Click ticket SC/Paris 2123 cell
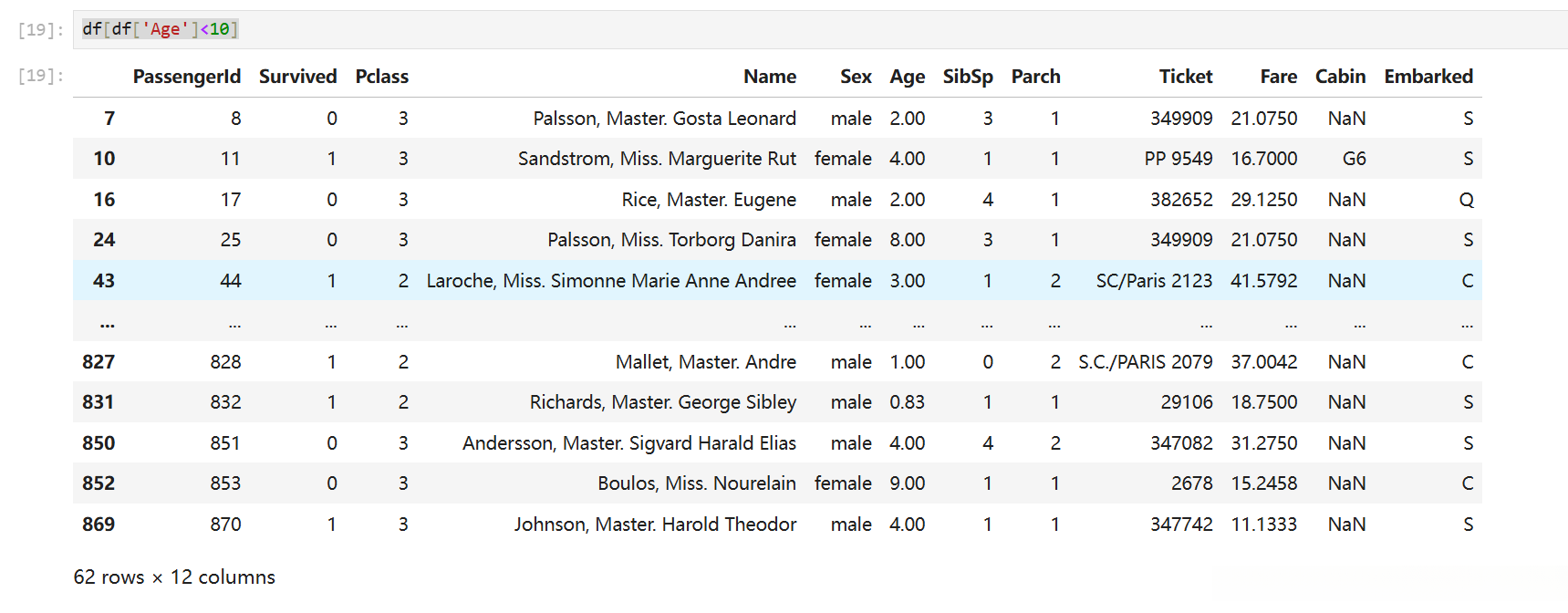This screenshot has height=613, width=1568. pyautogui.click(x=1154, y=281)
